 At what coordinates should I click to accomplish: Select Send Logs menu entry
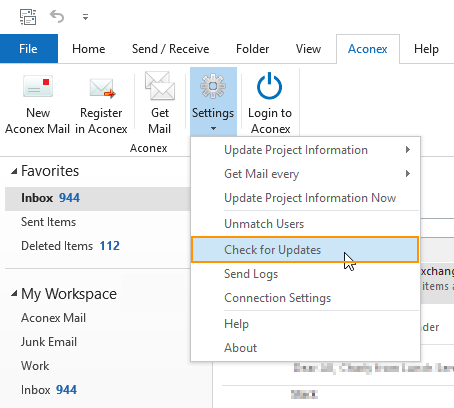(x=305, y=274)
